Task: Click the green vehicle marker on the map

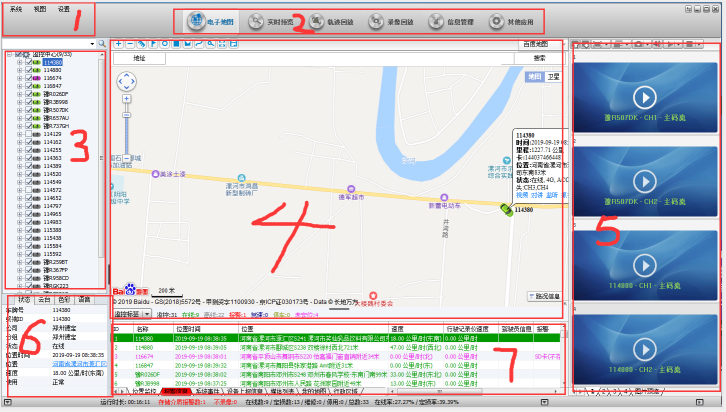Action: 507,209
